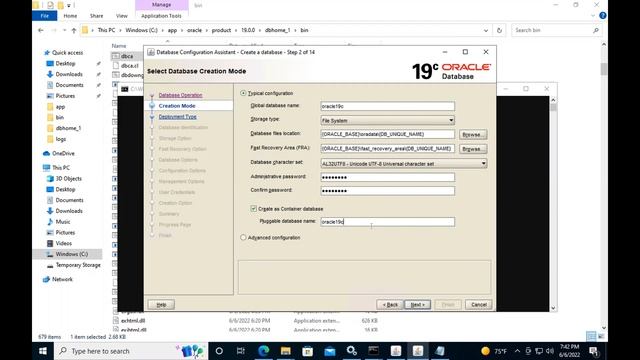Screen dimensions: 640x360
Task: Open the Windows Start menu
Action: click(43, 351)
